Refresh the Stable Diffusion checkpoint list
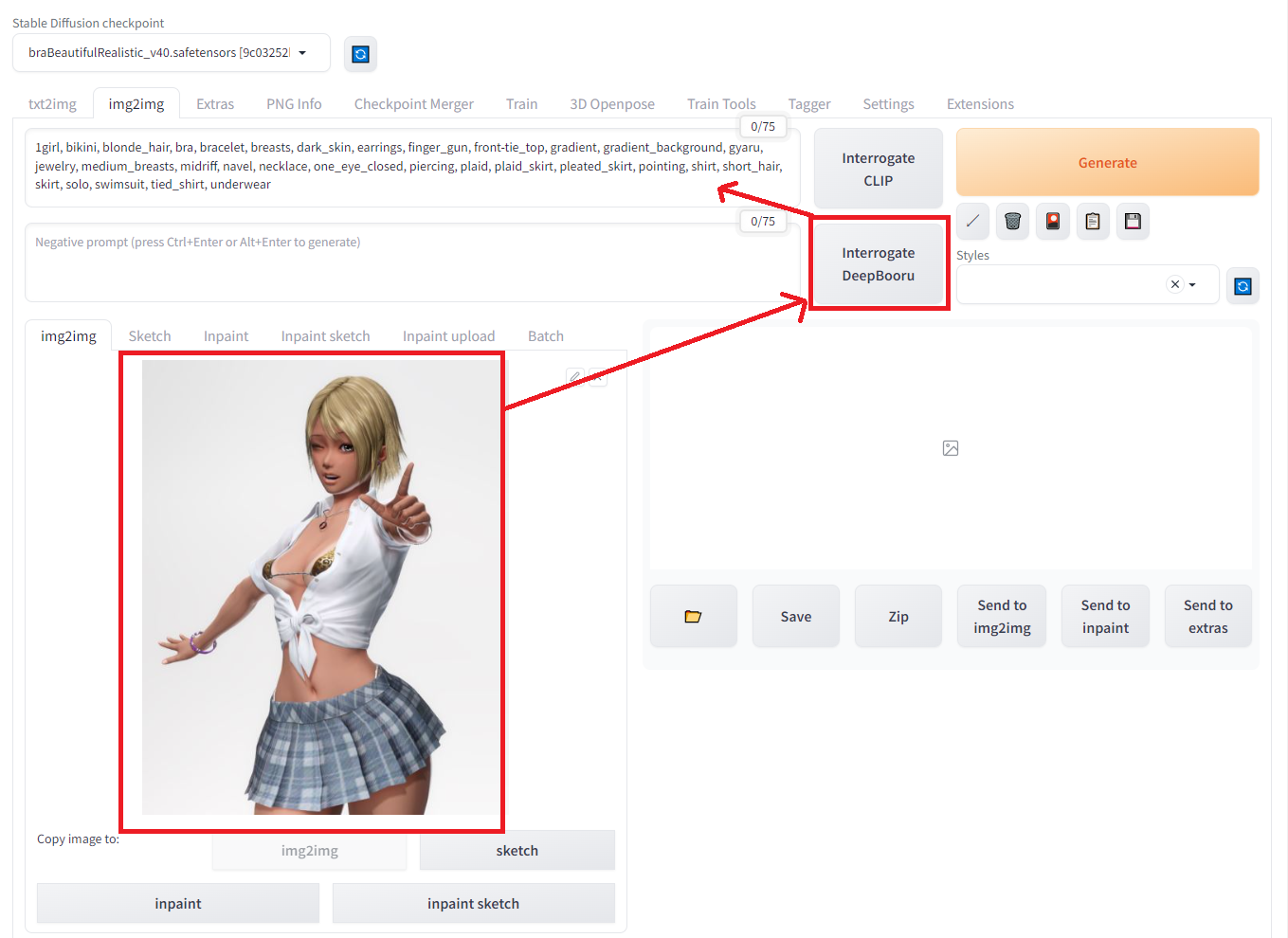 point(360,54)
